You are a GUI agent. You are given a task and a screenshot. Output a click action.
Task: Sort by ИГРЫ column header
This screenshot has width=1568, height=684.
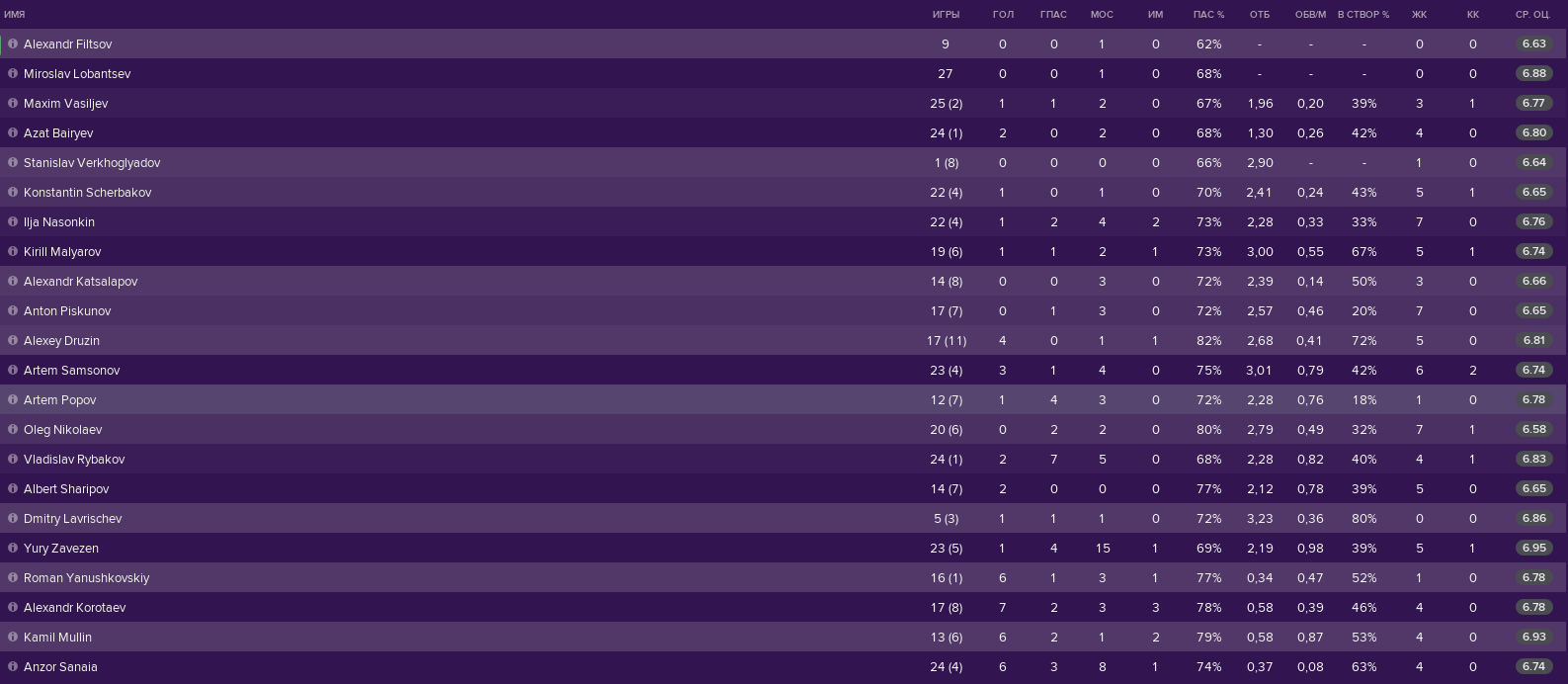click(946, 15)
